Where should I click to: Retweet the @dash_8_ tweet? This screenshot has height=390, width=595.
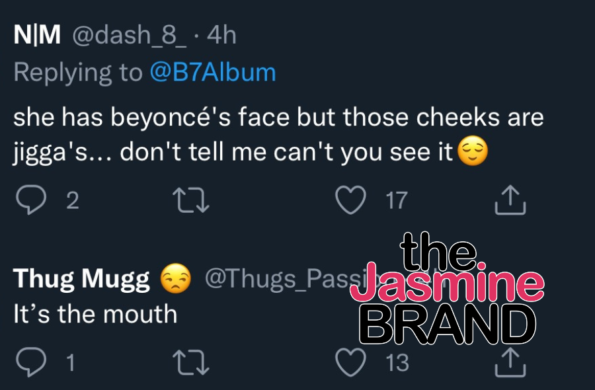pyautogui.click(x=191, y=200)
